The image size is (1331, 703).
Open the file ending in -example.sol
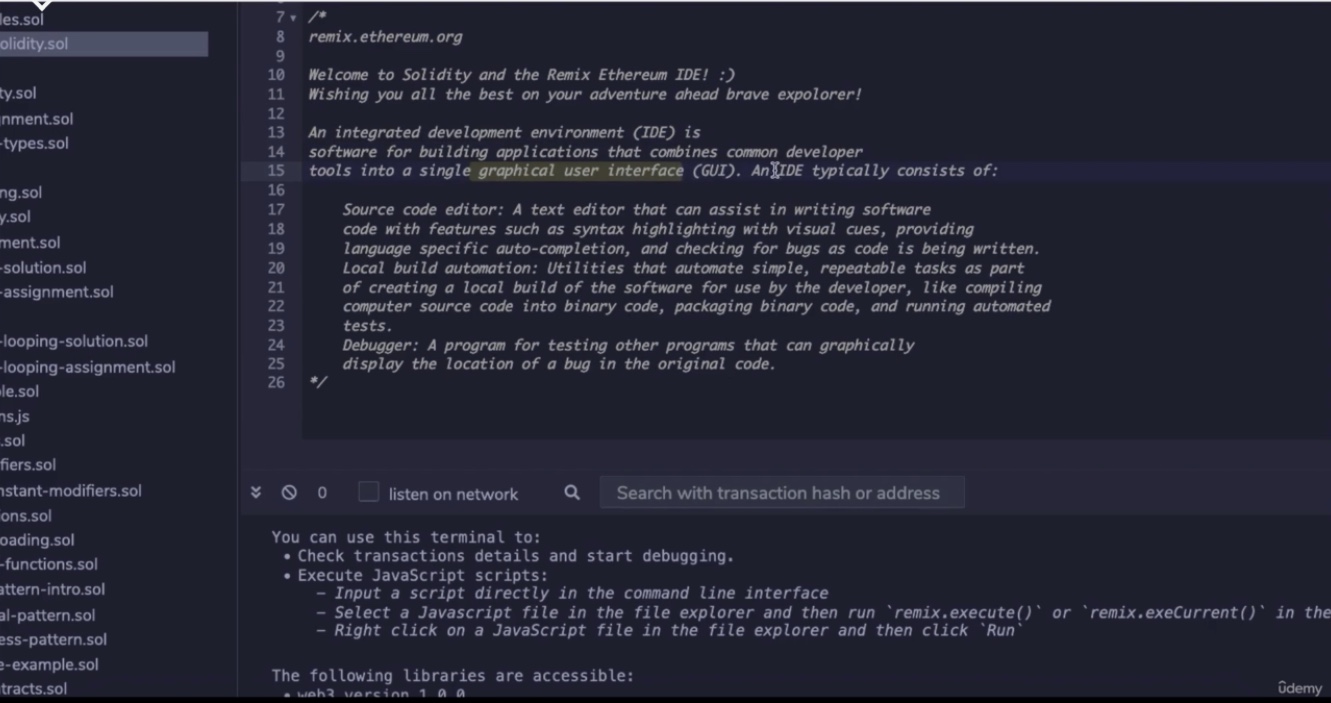pyautogui.click(x=49, y=664)
